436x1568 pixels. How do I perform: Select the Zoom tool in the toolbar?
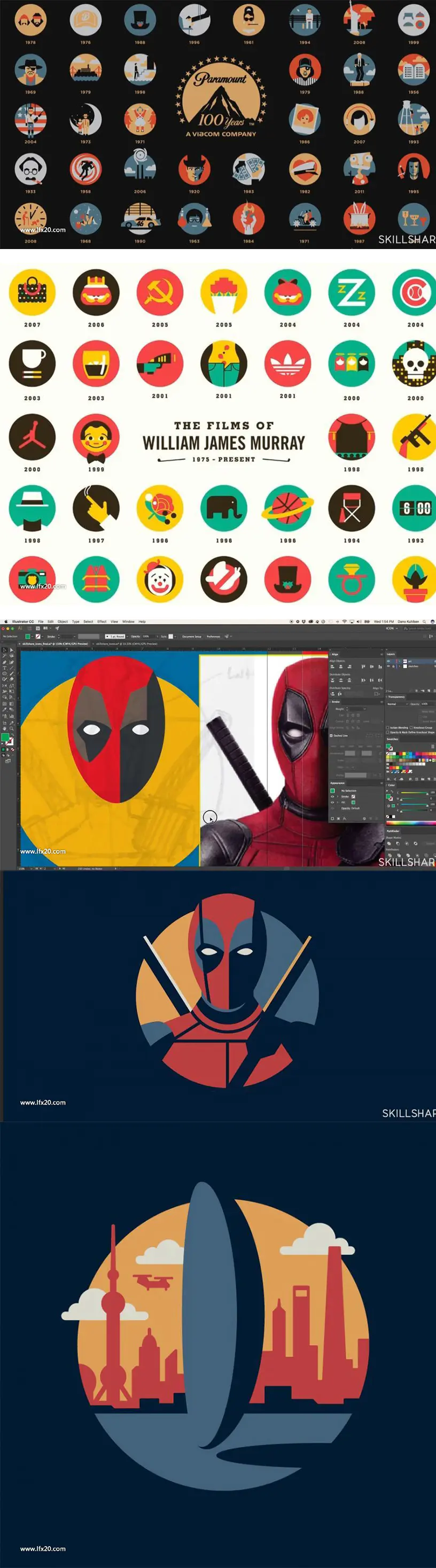12,728
